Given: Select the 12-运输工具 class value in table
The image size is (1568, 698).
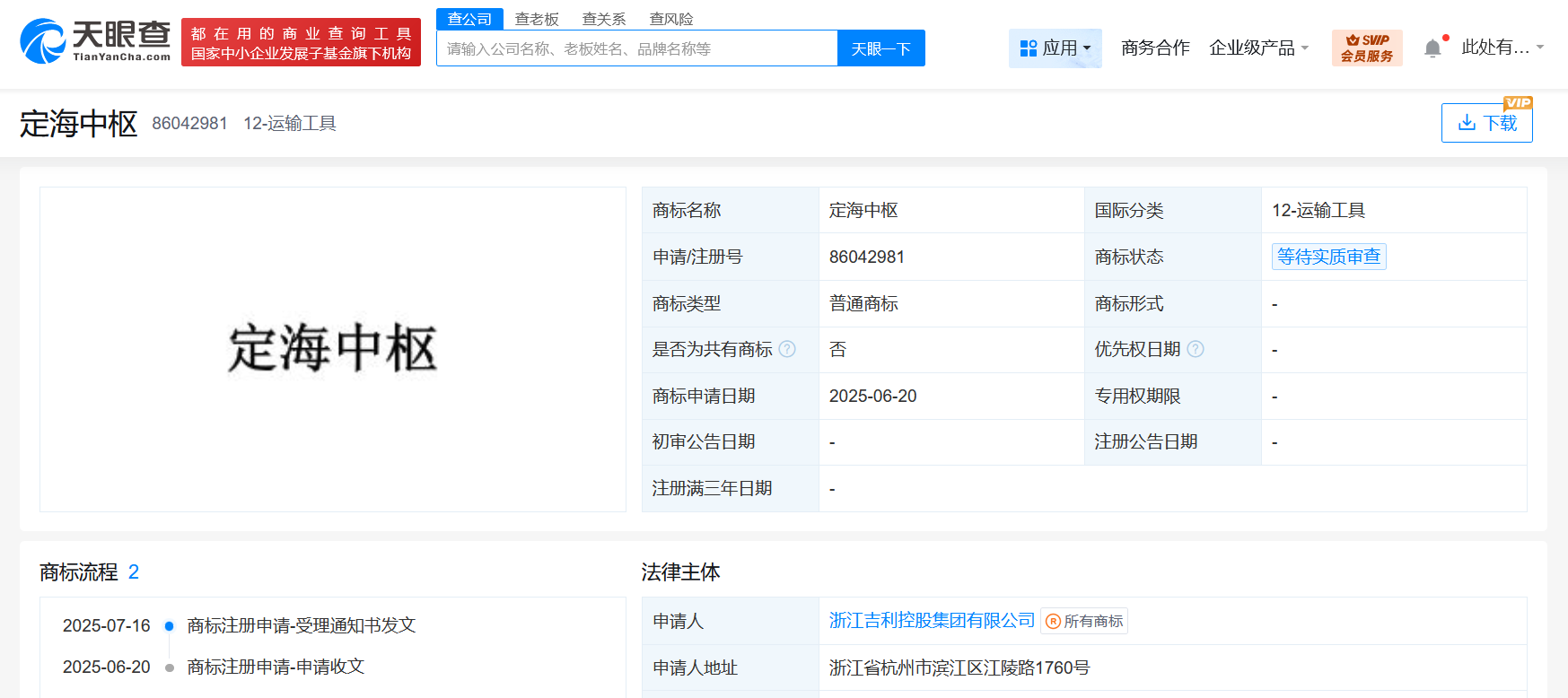Looking at the screenshot, I should pos(1318,210).
